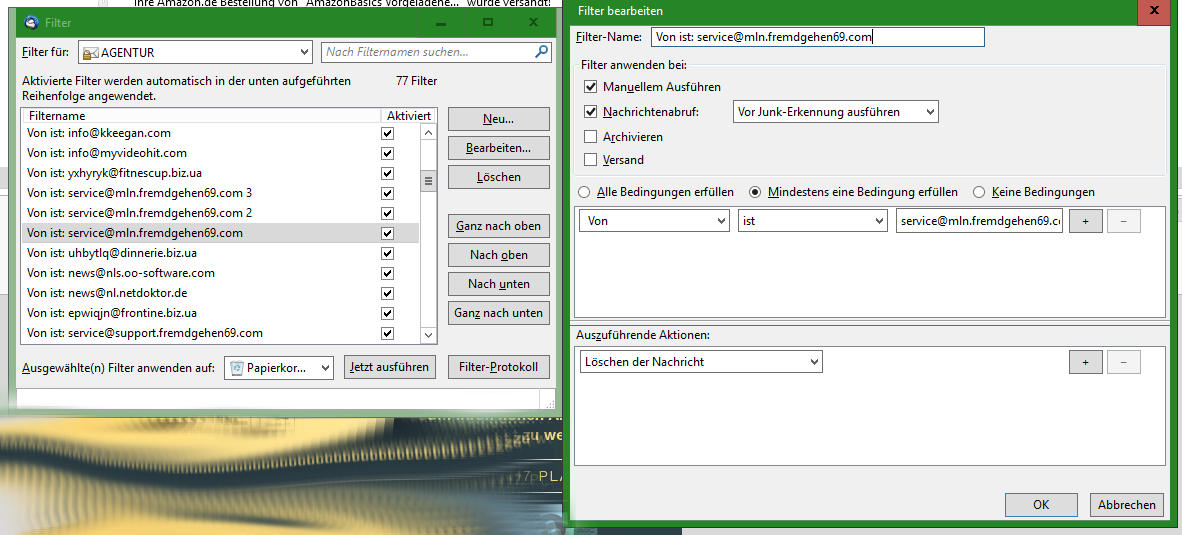Open the Filter-Protokoll log
The height and width of the screenshot is (535, 1182).
[x=498, y=367]
